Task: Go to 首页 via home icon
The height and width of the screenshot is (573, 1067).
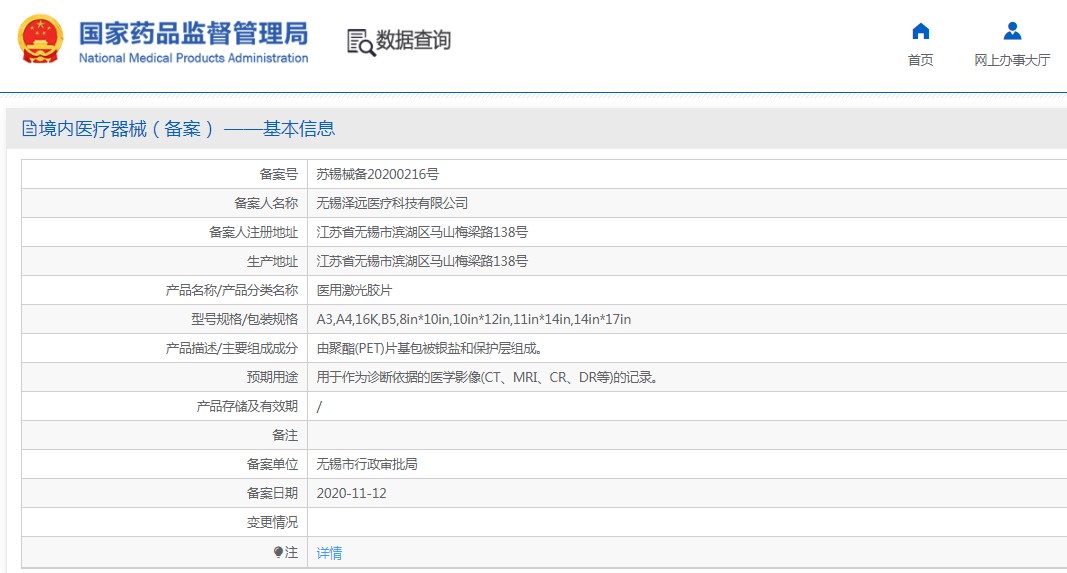Action: (x=921, y=31)
